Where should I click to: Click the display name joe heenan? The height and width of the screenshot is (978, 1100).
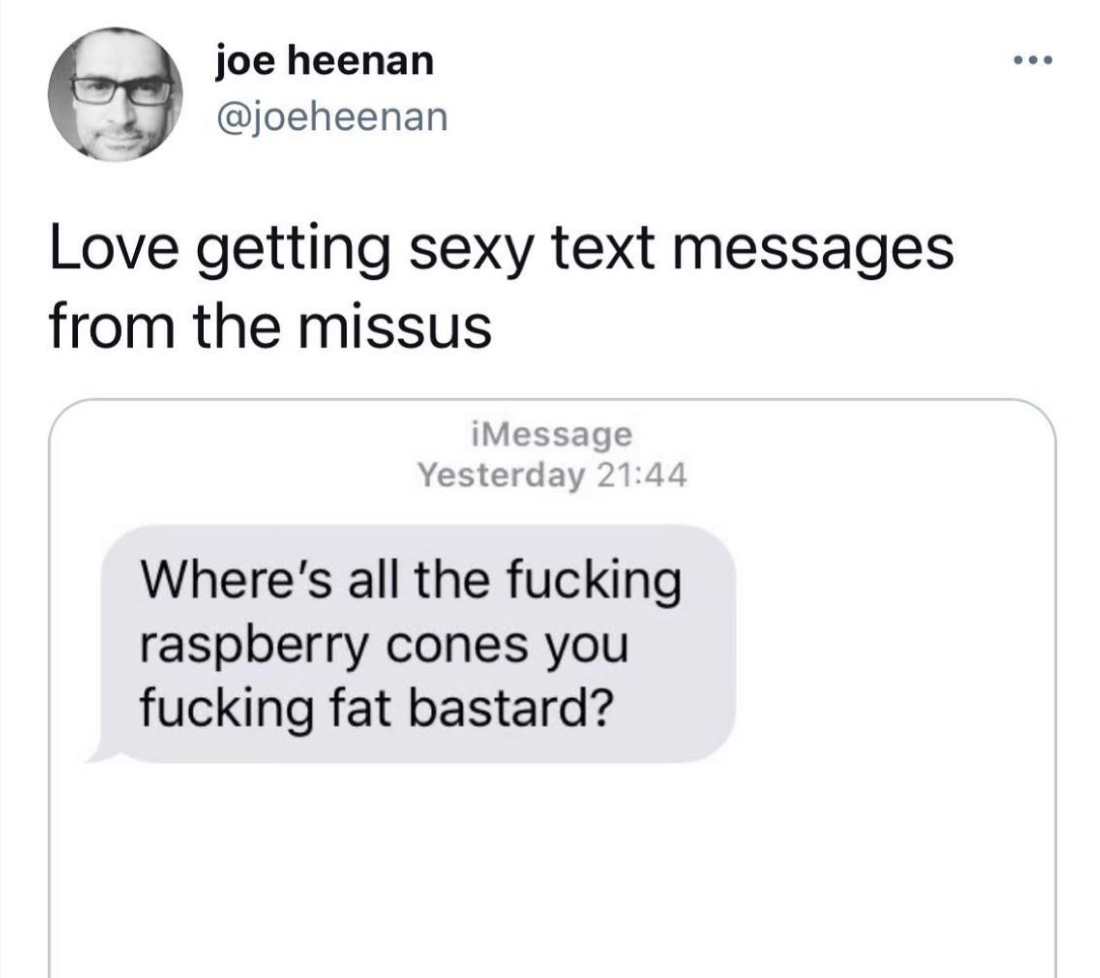(x=325, y=60)
